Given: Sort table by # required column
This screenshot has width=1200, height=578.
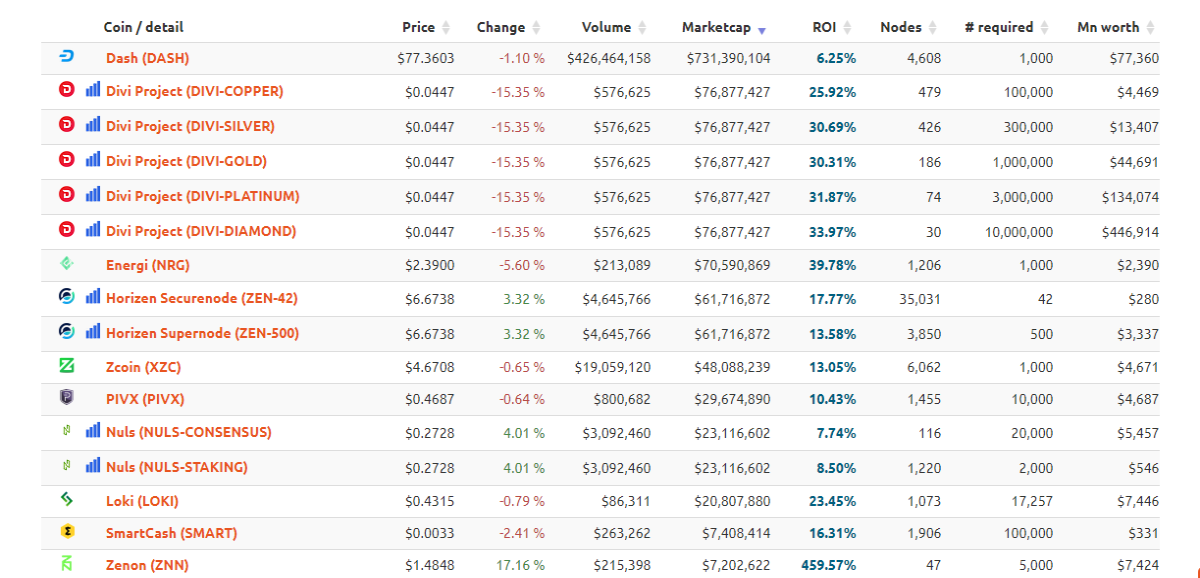Looking at the screenshot, I should pos(1006,27).
